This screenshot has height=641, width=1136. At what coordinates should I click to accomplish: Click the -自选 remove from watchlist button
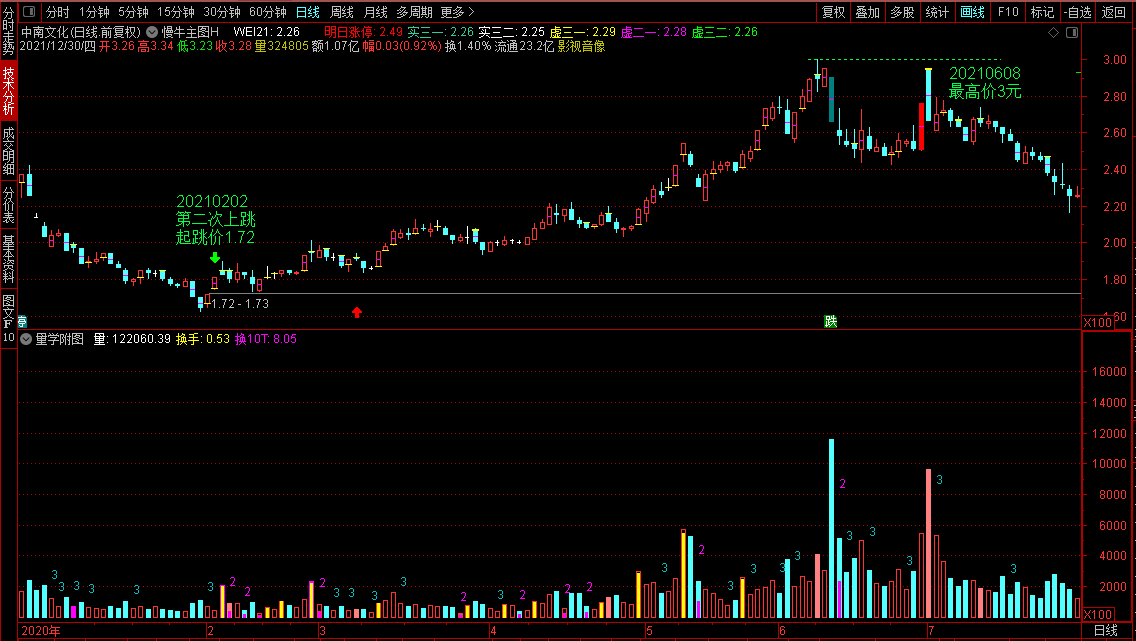[1079, 12]
